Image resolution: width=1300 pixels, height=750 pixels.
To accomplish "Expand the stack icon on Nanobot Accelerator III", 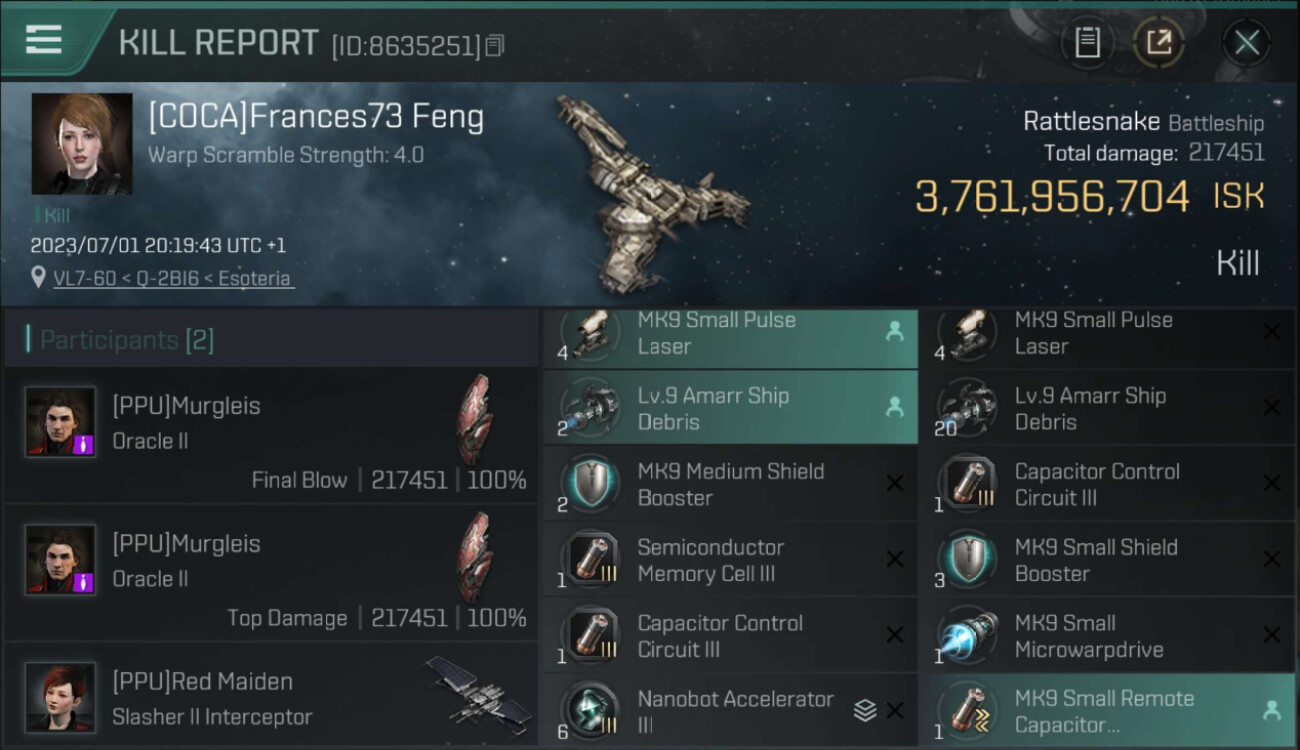I will click(865, 710).
